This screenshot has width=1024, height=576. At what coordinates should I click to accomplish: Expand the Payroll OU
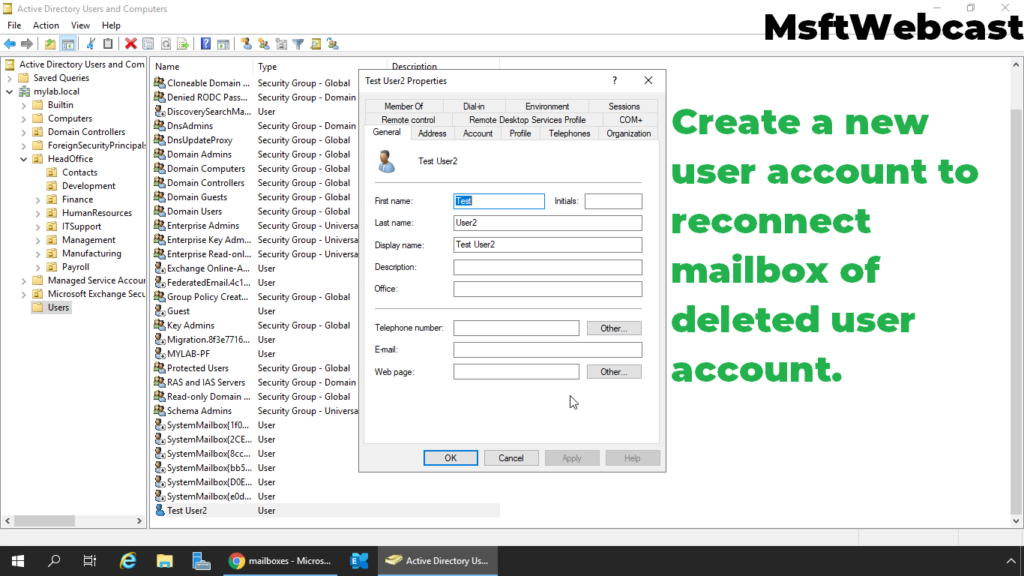pyautogui.click(x=38, y=267)
